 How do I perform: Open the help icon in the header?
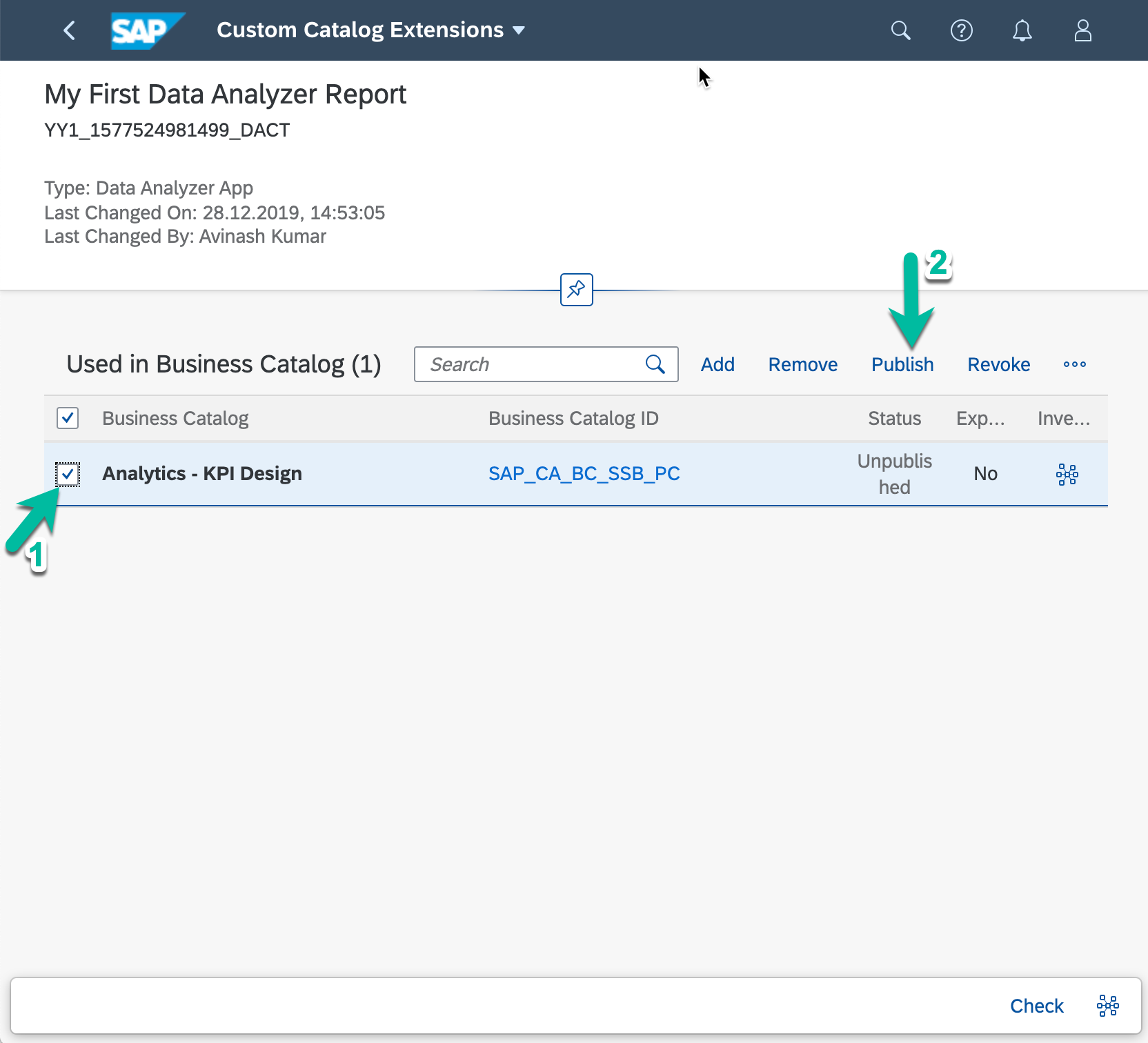pyautogui.click(x=961, y=30)
